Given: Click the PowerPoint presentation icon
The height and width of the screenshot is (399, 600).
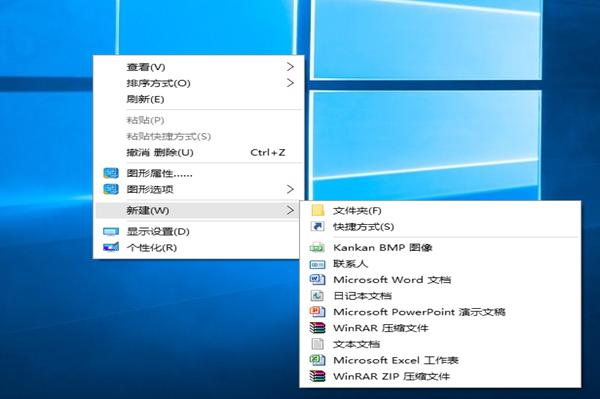Looking at the screenshot, I should click(x=318, y=312).
